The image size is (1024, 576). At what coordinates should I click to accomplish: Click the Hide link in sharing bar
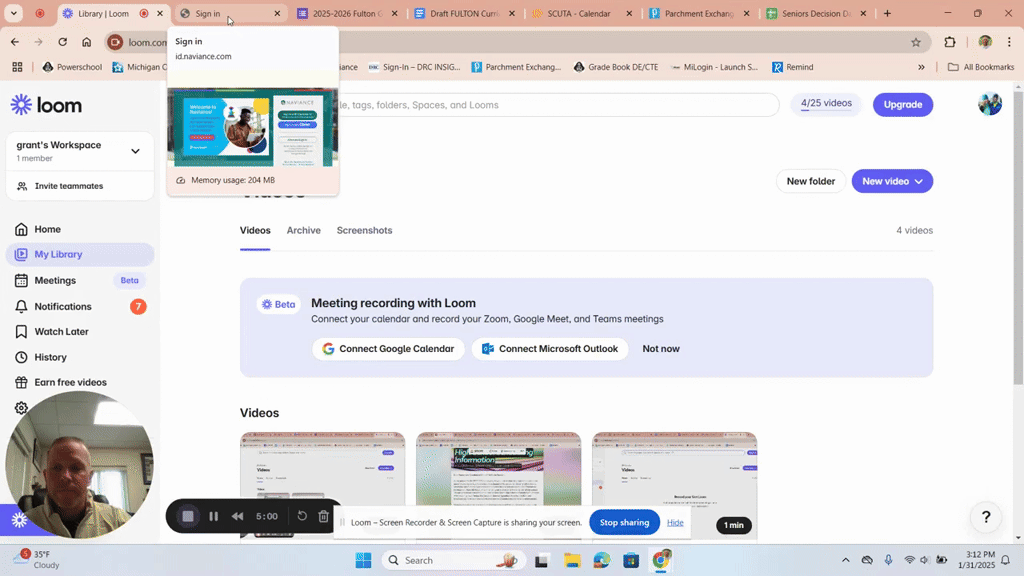coord(675,522)
